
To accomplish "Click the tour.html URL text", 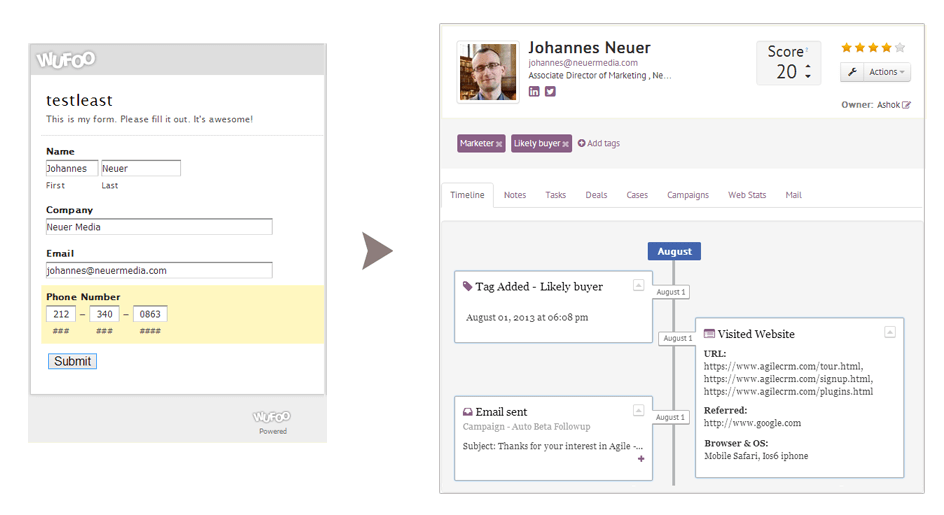I will (x=783, y=366).
